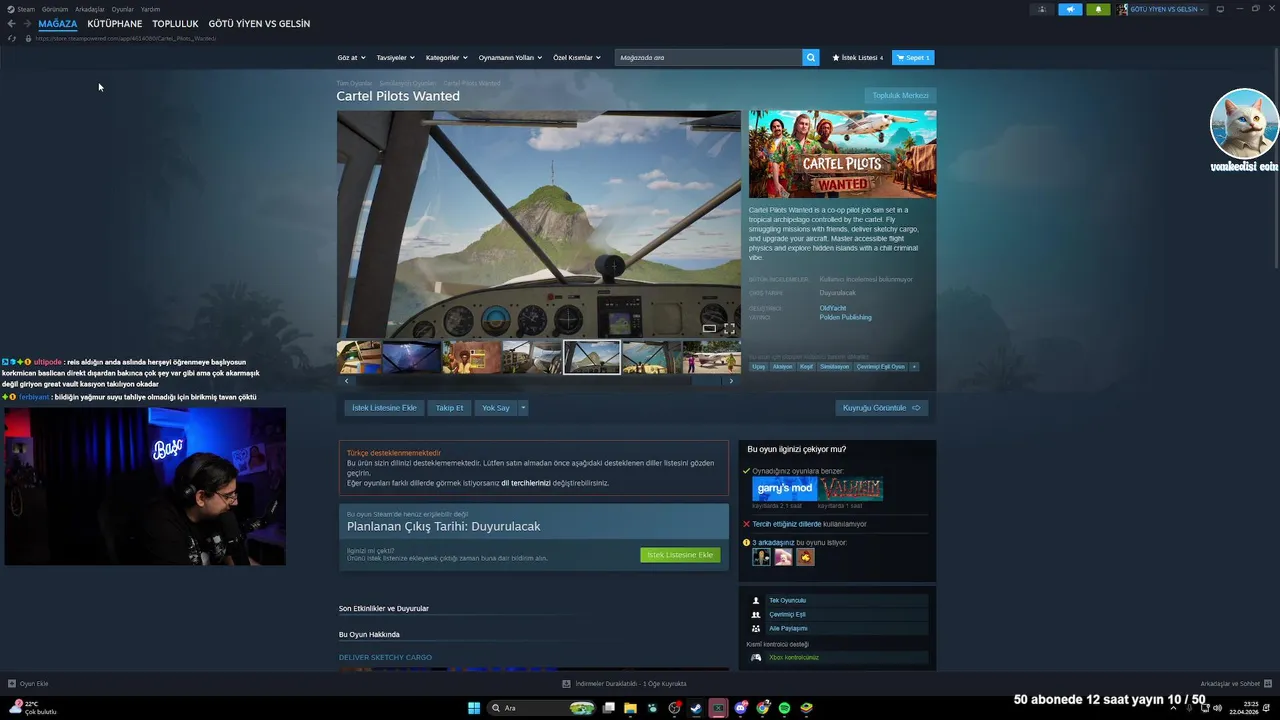The width and height of the screenshot is (1280, 720).
Task: Expand the Oynamanın Yolları dropdown
Action: point(510,58)
